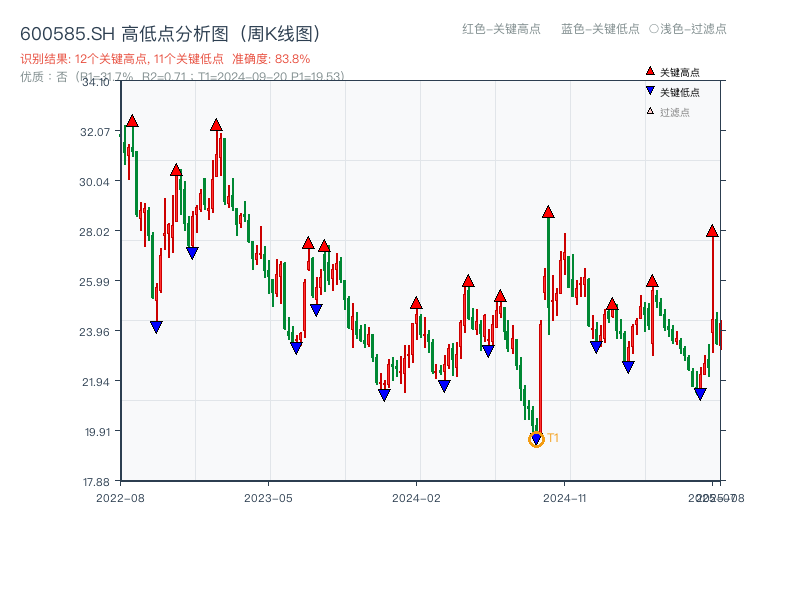Click the red triangle marker above the 2024-11 rebound high
This screenshot has height=600, width=800.
click(548, 211)
